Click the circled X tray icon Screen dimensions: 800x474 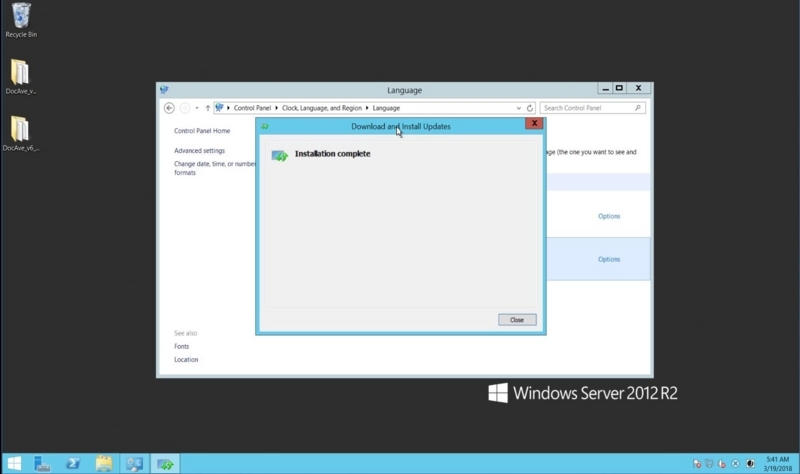click(735, 463)
